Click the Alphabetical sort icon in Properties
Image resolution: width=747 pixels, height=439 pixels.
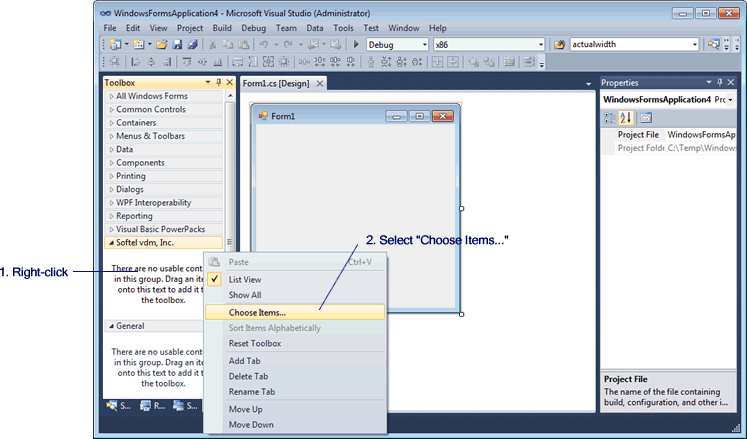tap(625, 118)
